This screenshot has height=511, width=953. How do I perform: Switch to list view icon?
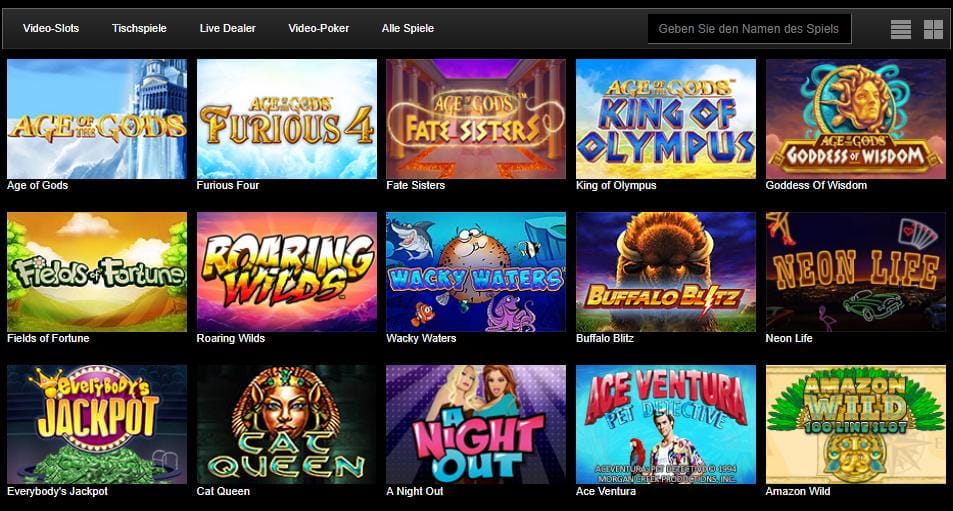pos(901,29)
